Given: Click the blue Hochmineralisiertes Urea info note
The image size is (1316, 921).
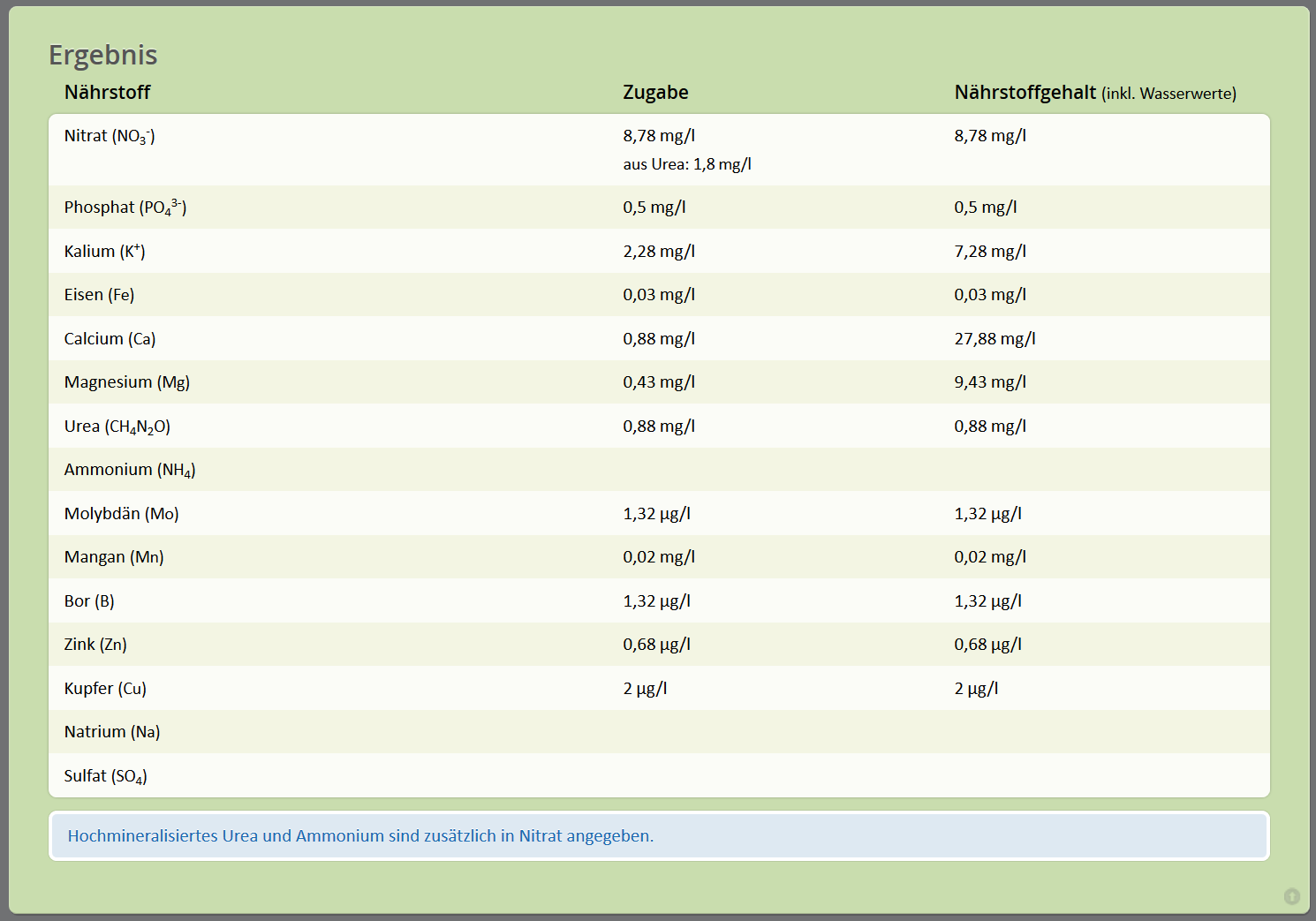Looking at the screenshot, I should pos(659,836).
